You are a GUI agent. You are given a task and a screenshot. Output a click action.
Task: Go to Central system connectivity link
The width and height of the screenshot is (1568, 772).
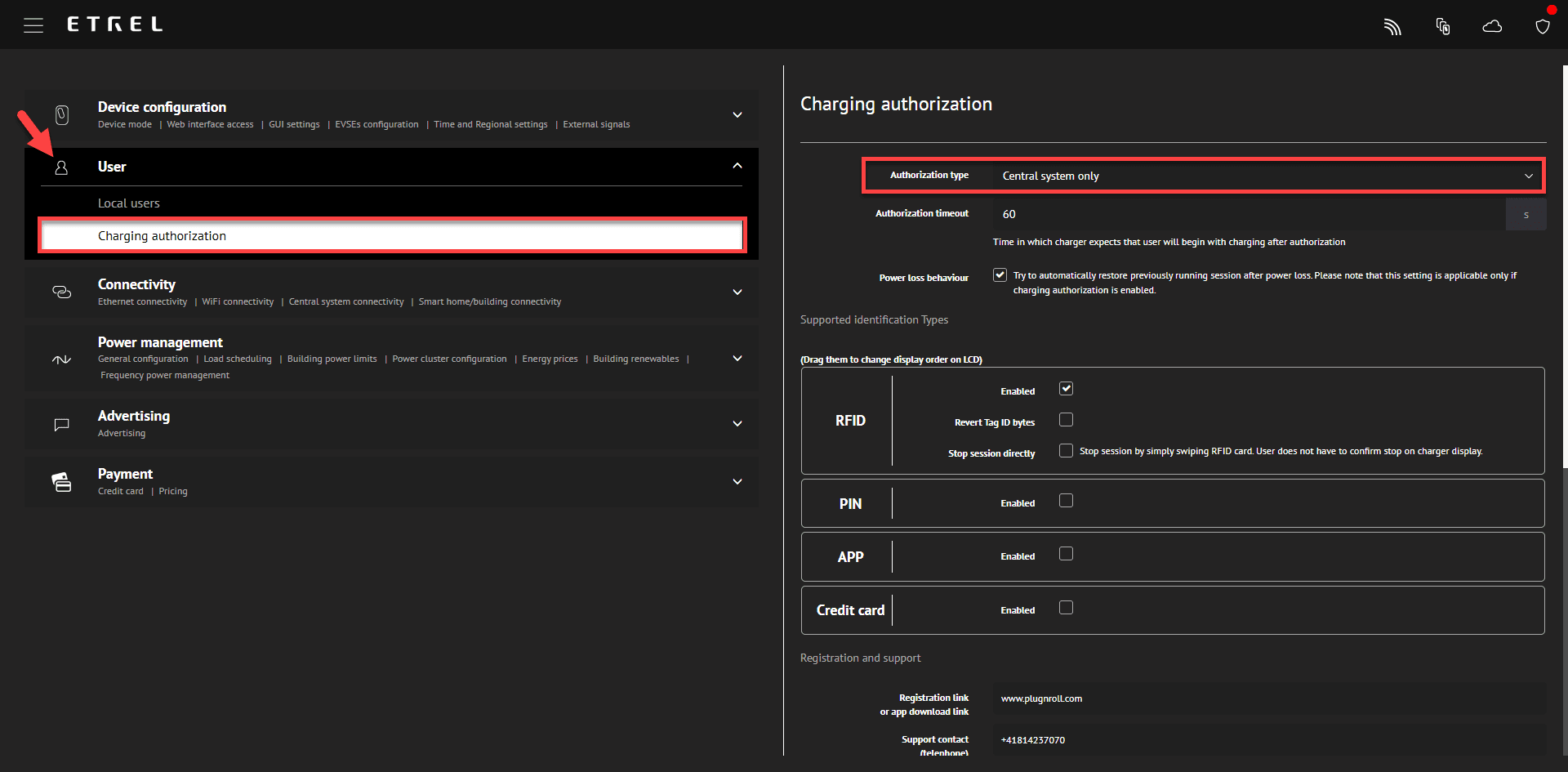pos(346,302)
